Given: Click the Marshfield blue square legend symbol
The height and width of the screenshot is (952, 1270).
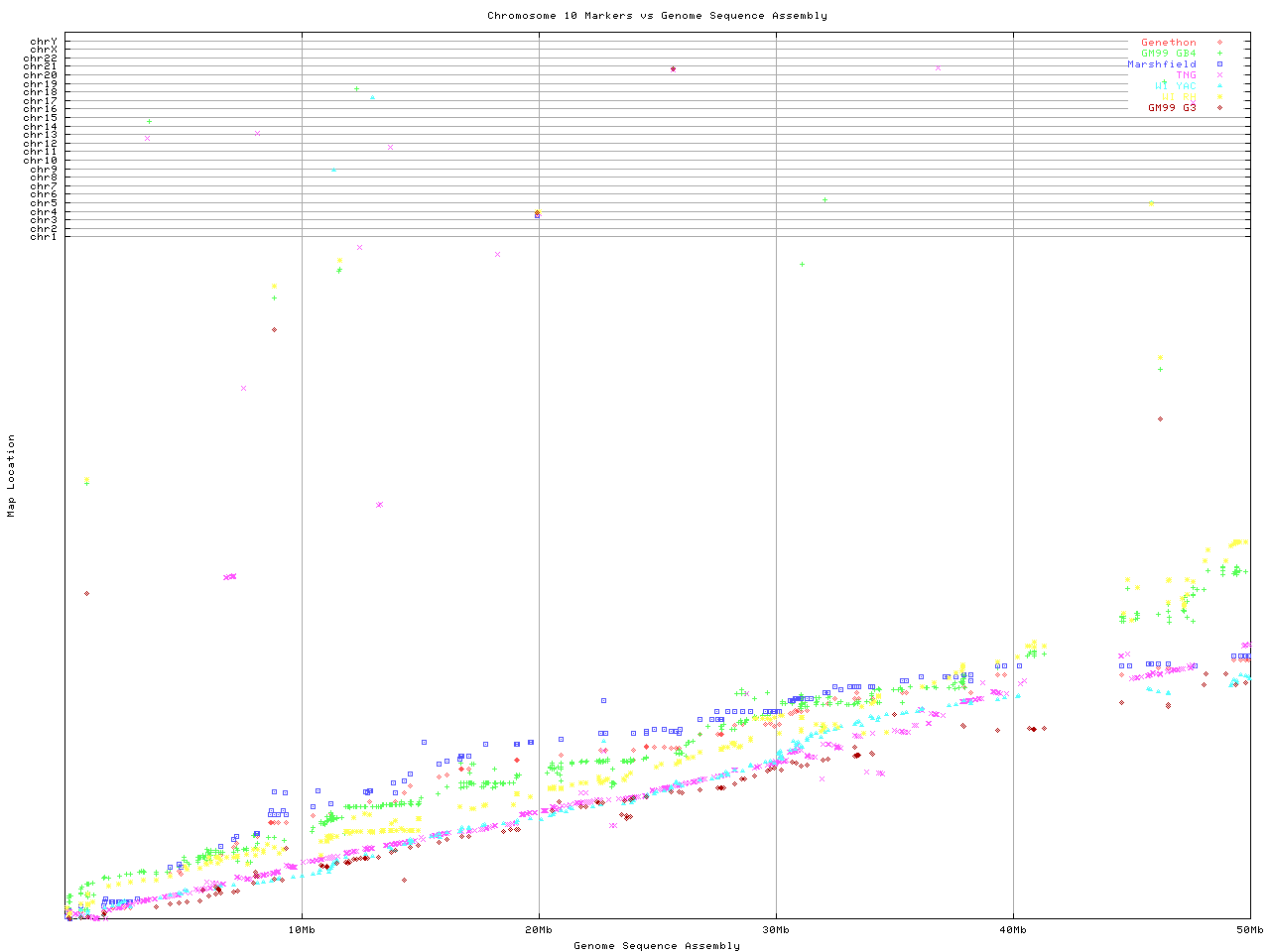Looking at the screenshot, I should click(1219, 64).
